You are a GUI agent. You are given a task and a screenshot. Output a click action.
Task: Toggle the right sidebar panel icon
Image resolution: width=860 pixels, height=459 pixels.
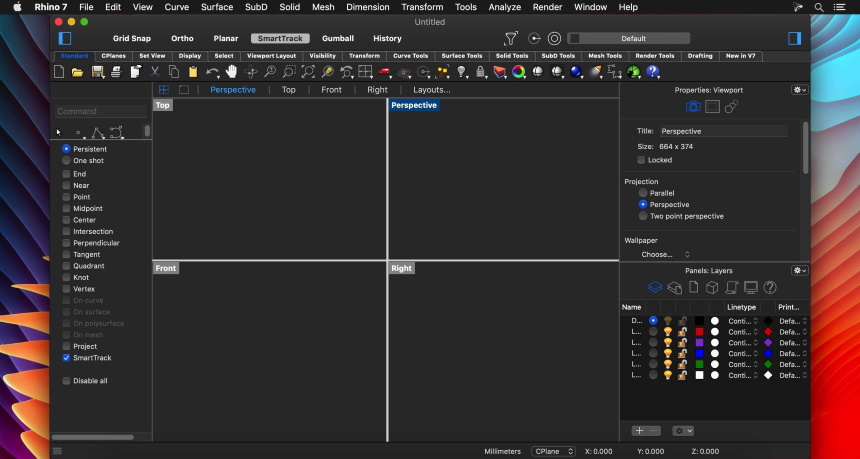click(794, 38)
